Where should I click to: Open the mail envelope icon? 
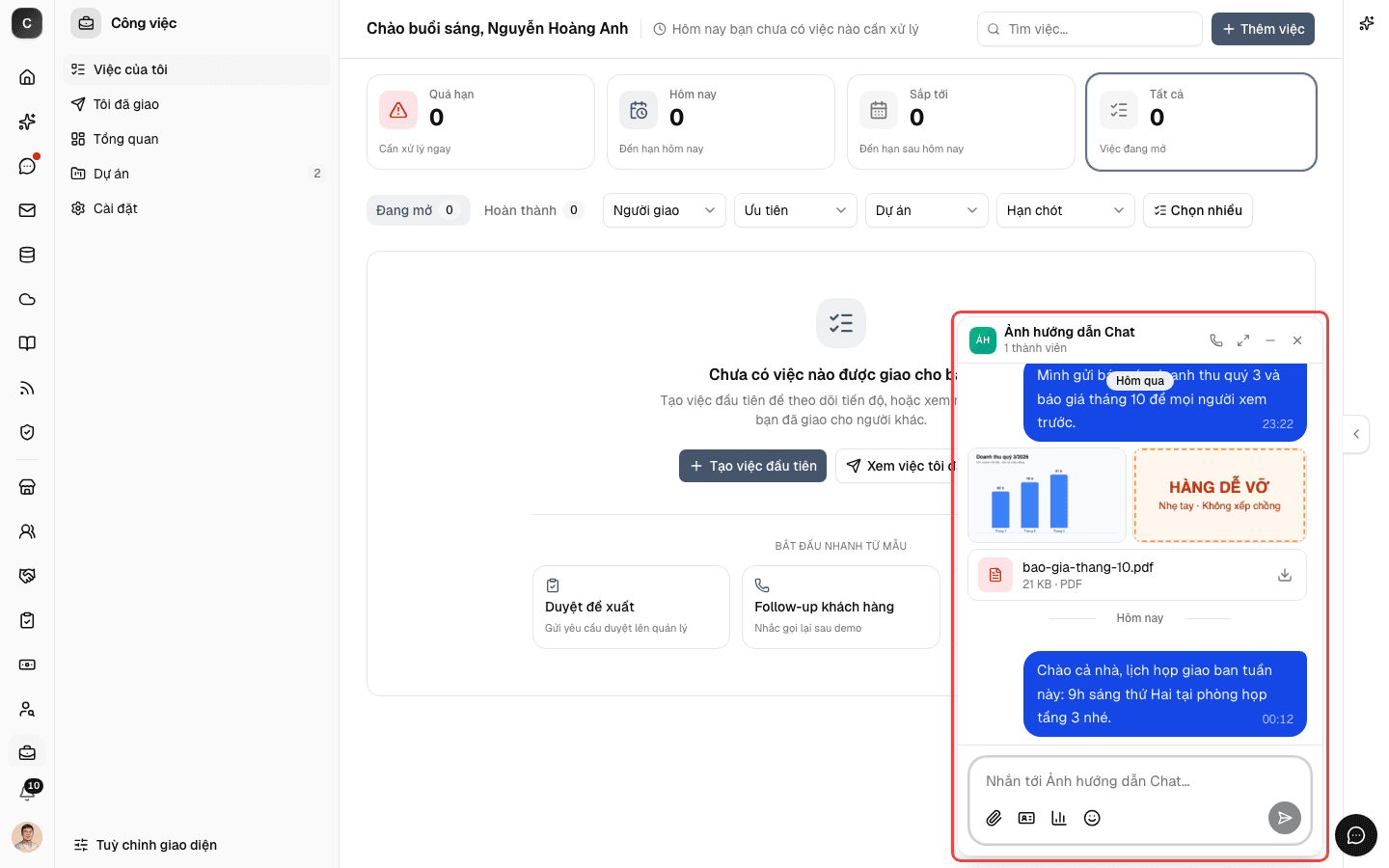point(27,210)
